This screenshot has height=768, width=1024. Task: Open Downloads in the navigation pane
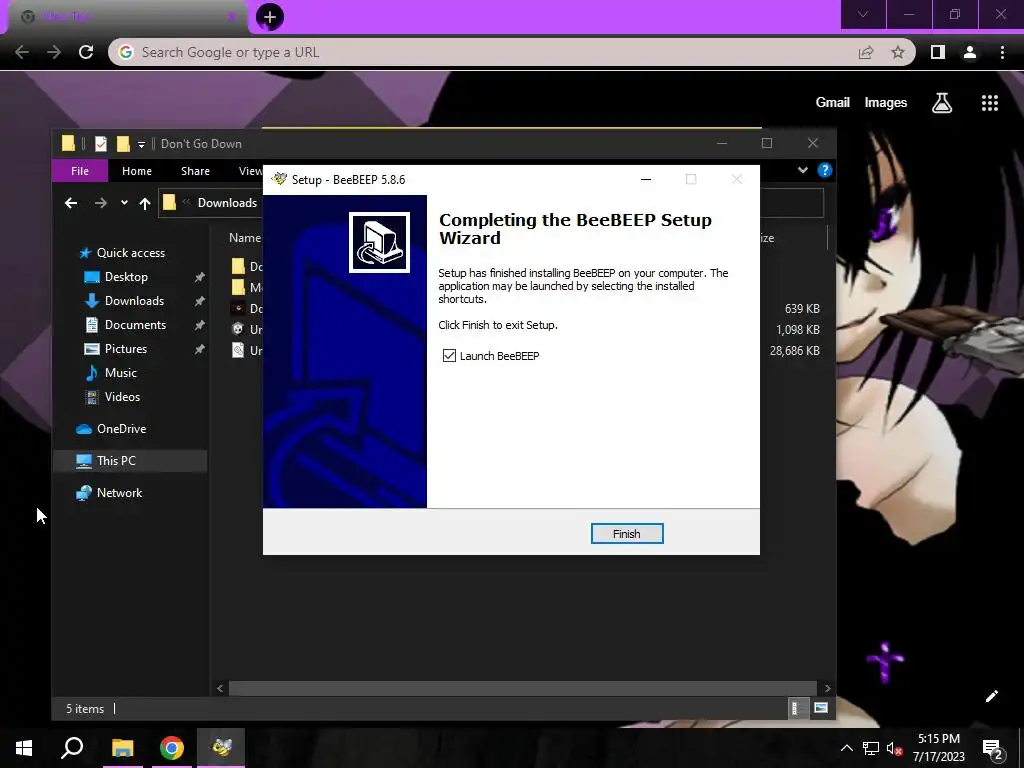coord(134,301)
